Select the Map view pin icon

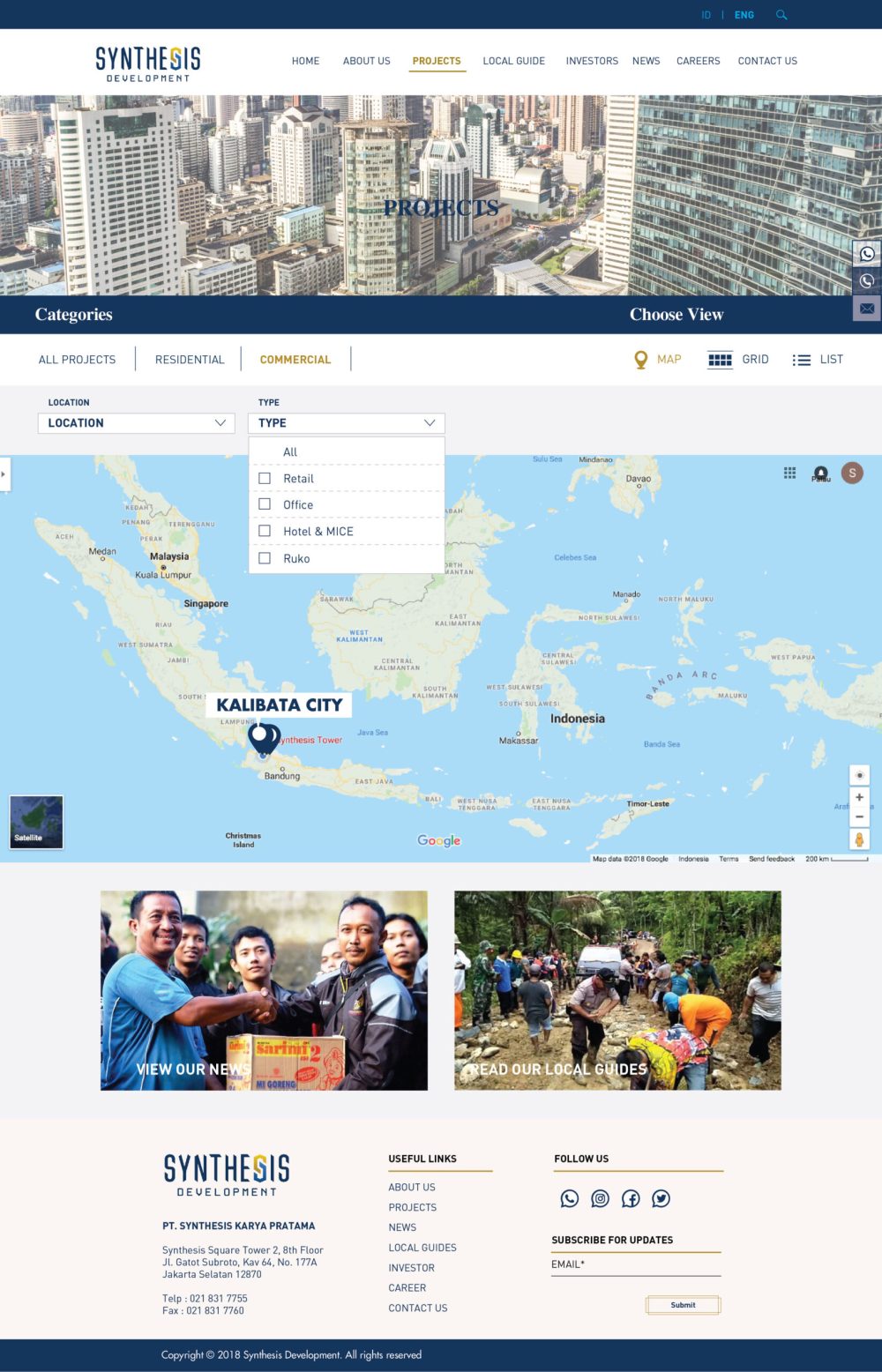641,360
